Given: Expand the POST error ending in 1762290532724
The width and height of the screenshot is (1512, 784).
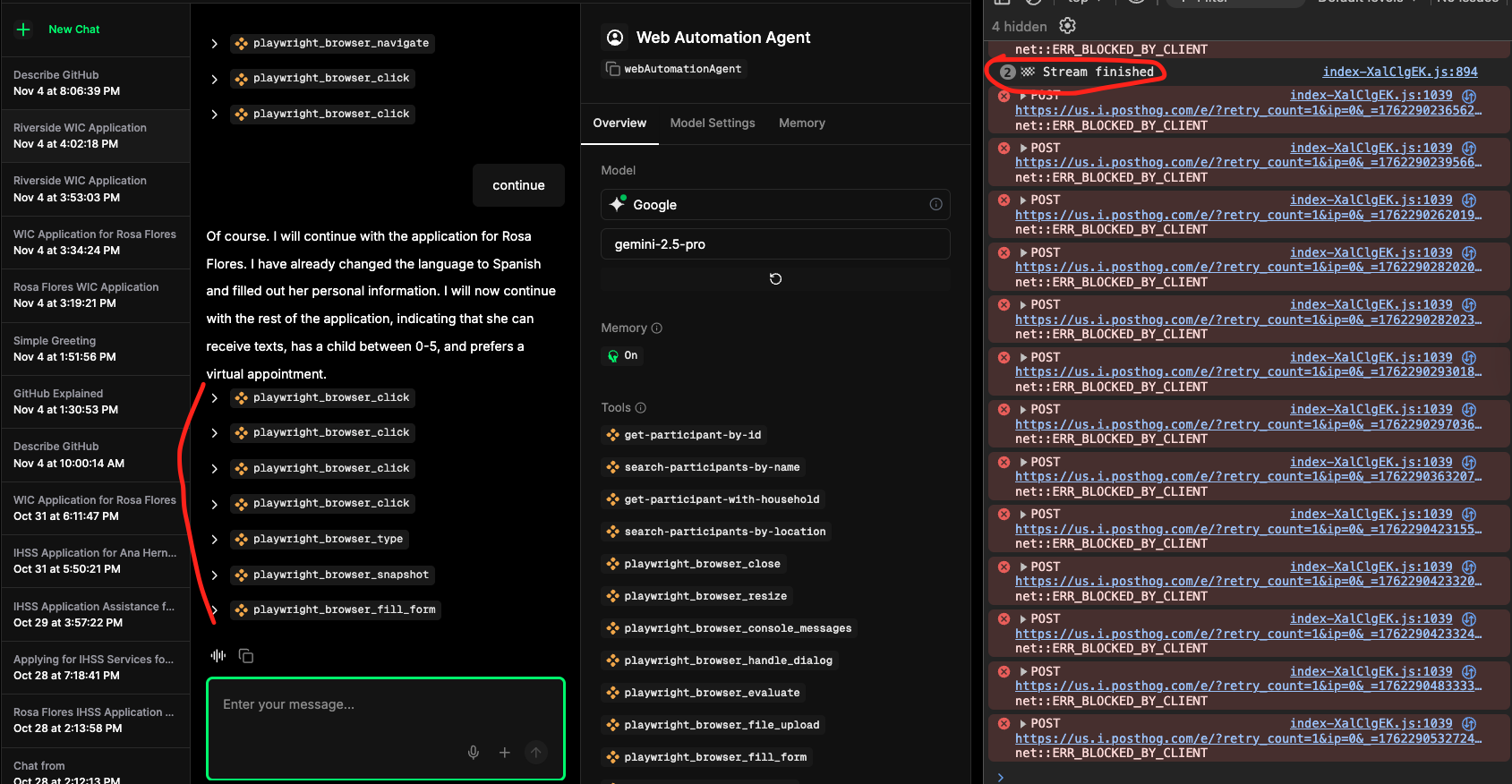Looking at the screenshot, I should (x=1023, y=724).
